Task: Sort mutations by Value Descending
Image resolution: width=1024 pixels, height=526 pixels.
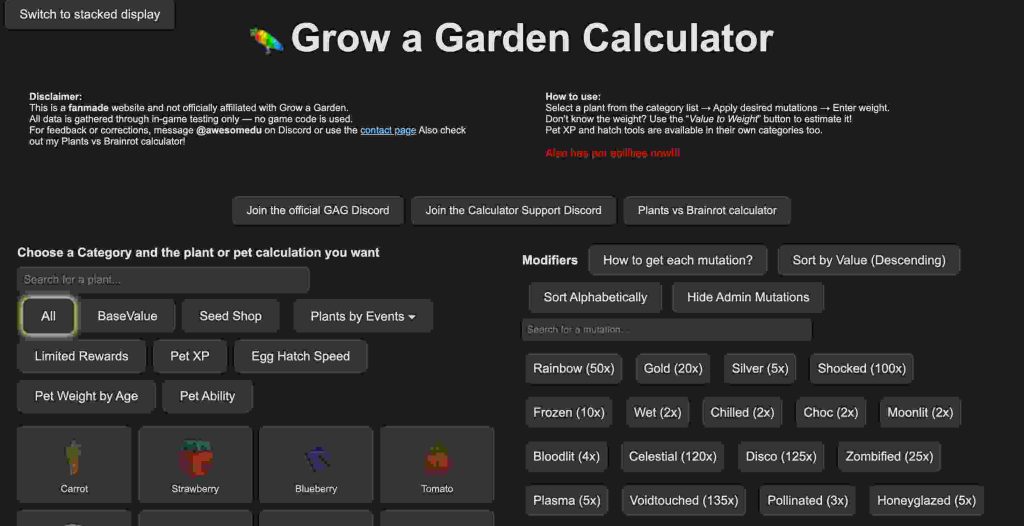Action: pyautogui.click(x=869, y=260)
